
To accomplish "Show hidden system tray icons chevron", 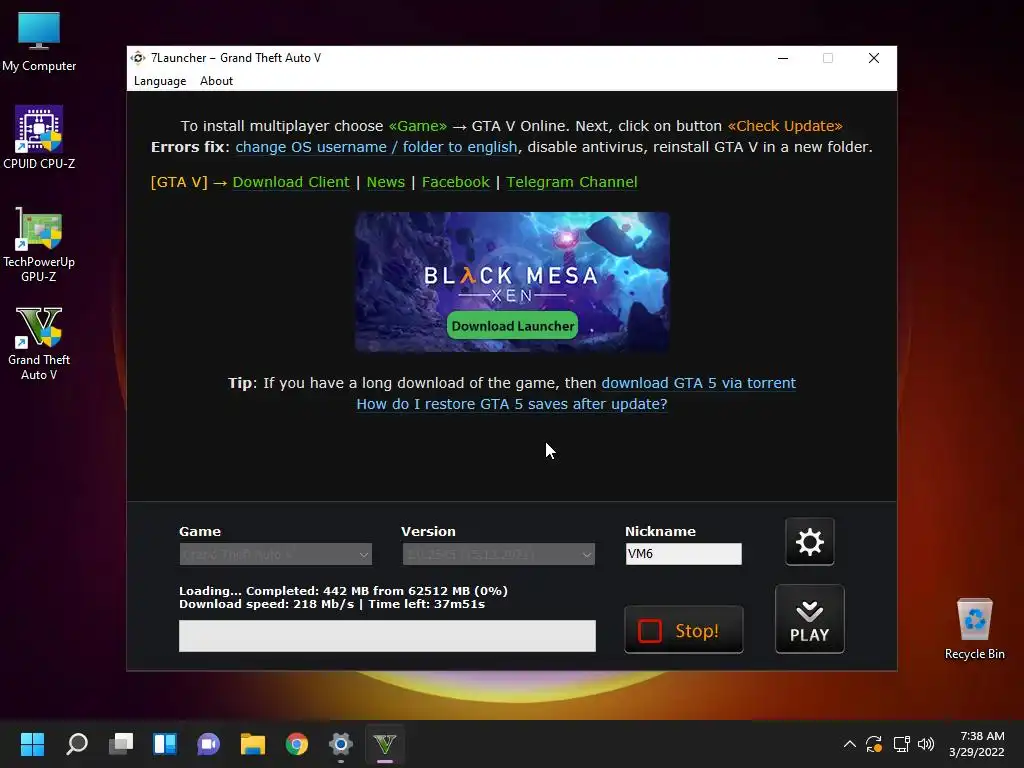I will 850,744.
